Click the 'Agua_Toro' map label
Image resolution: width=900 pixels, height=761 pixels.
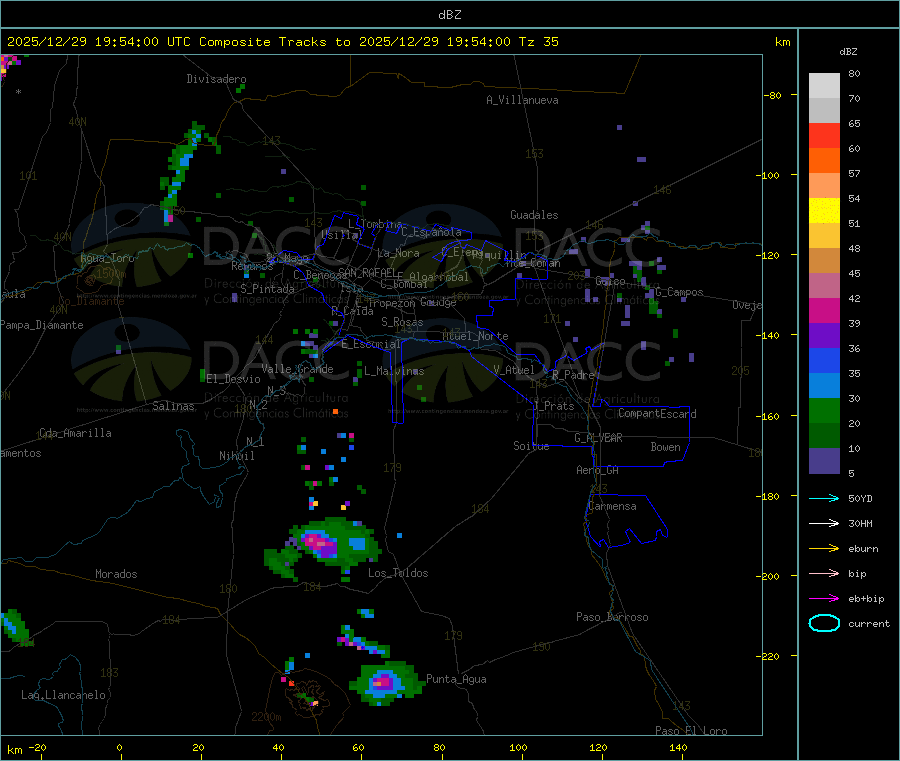107,258
